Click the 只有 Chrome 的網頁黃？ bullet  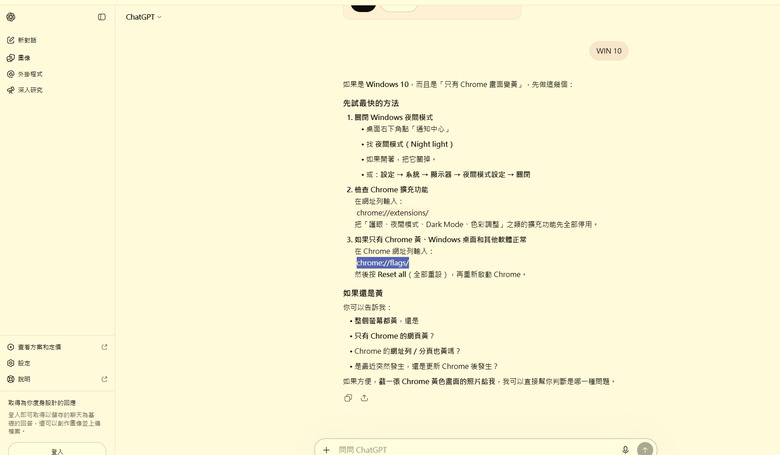pos(392,336)
